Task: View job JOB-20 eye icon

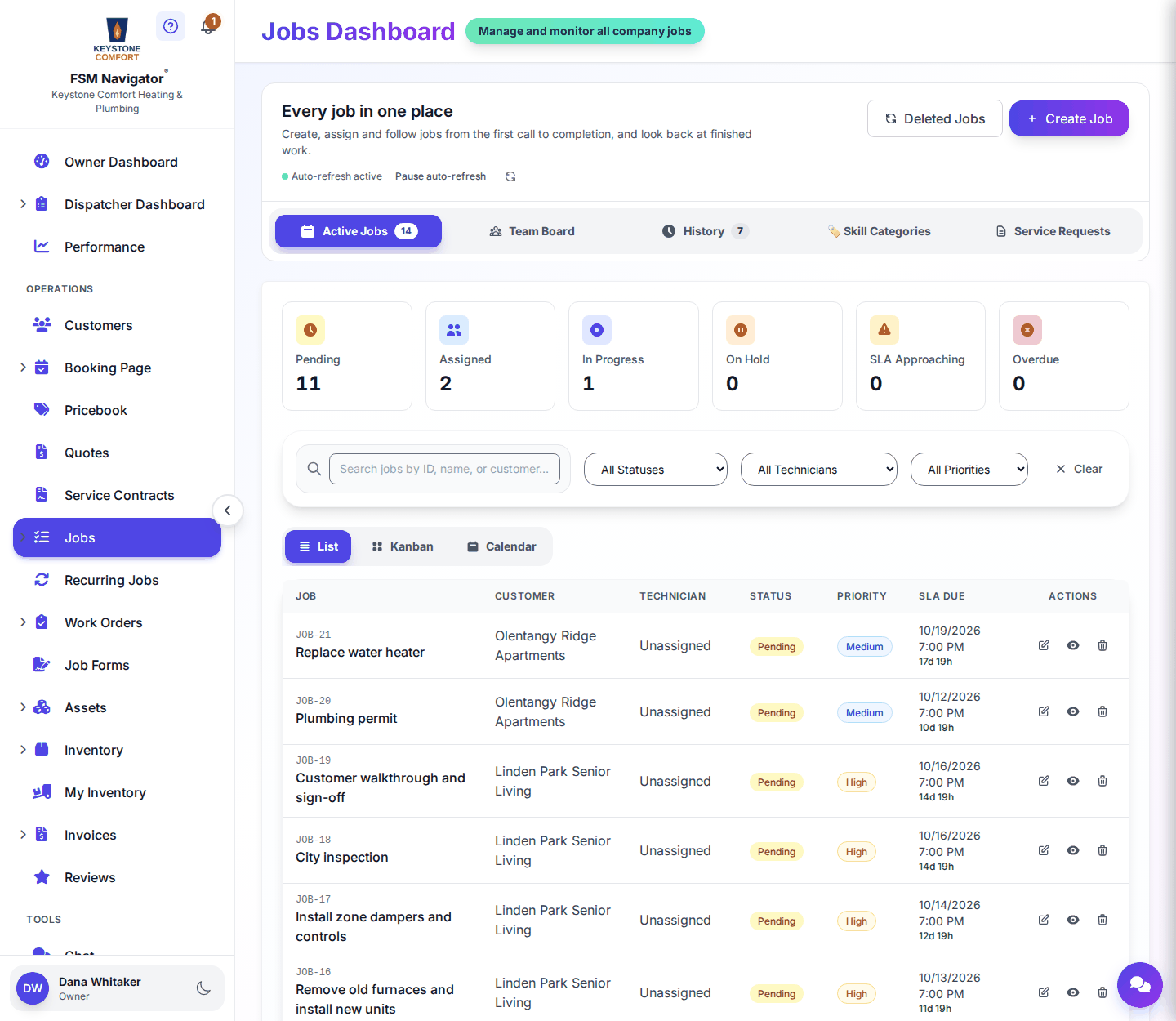Action: pyautogui.click(x=1073, y=711)
